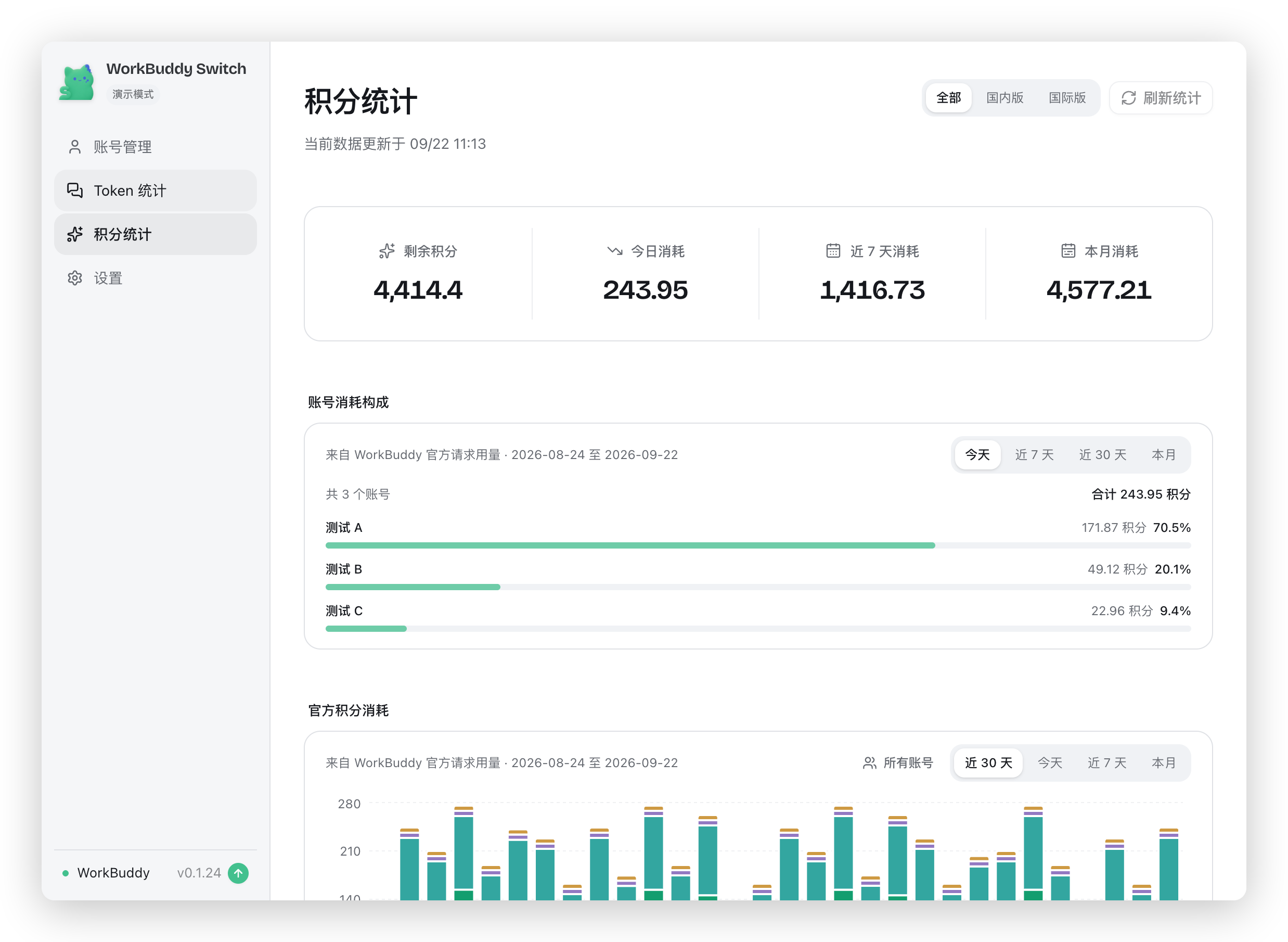Image resolution: width=1288 pixels, height=942 pixels.
Task: Click the 70.5% percentage value
Action: point(1172,528)
